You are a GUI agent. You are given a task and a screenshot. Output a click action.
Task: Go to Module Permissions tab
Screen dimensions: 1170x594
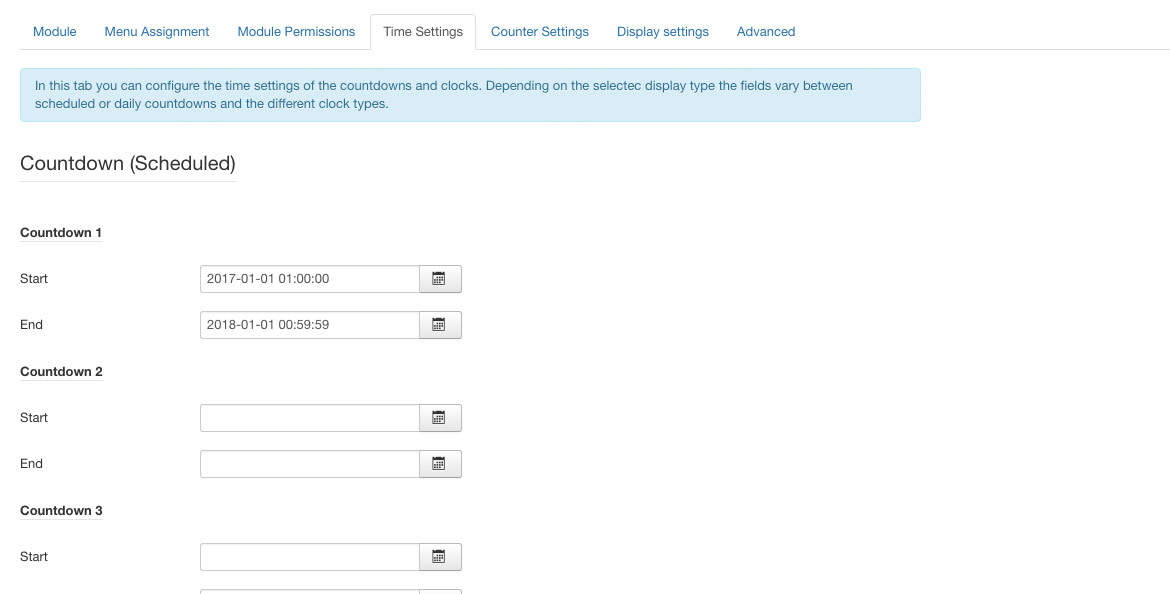click(296, 32)
